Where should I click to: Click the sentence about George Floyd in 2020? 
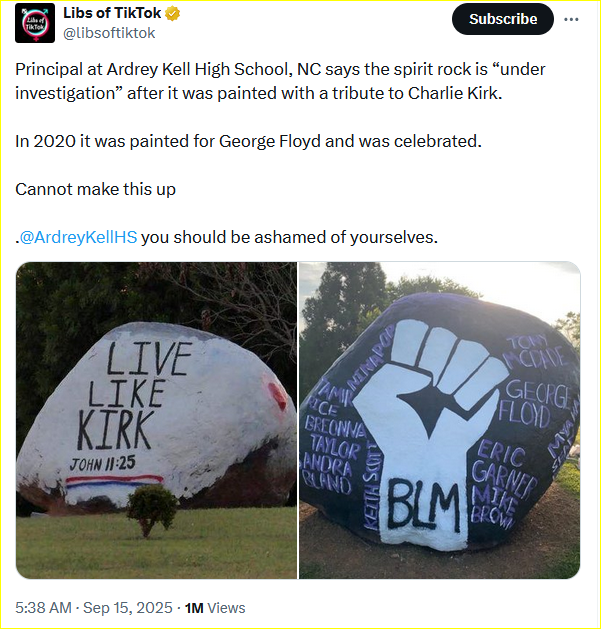coord(248,141)
